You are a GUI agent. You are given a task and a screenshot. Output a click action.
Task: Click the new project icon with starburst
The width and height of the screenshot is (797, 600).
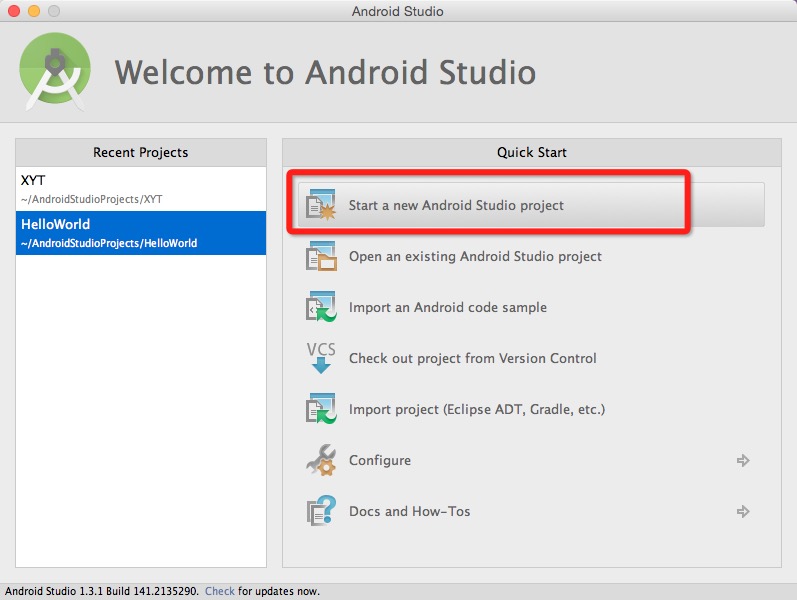321,205
